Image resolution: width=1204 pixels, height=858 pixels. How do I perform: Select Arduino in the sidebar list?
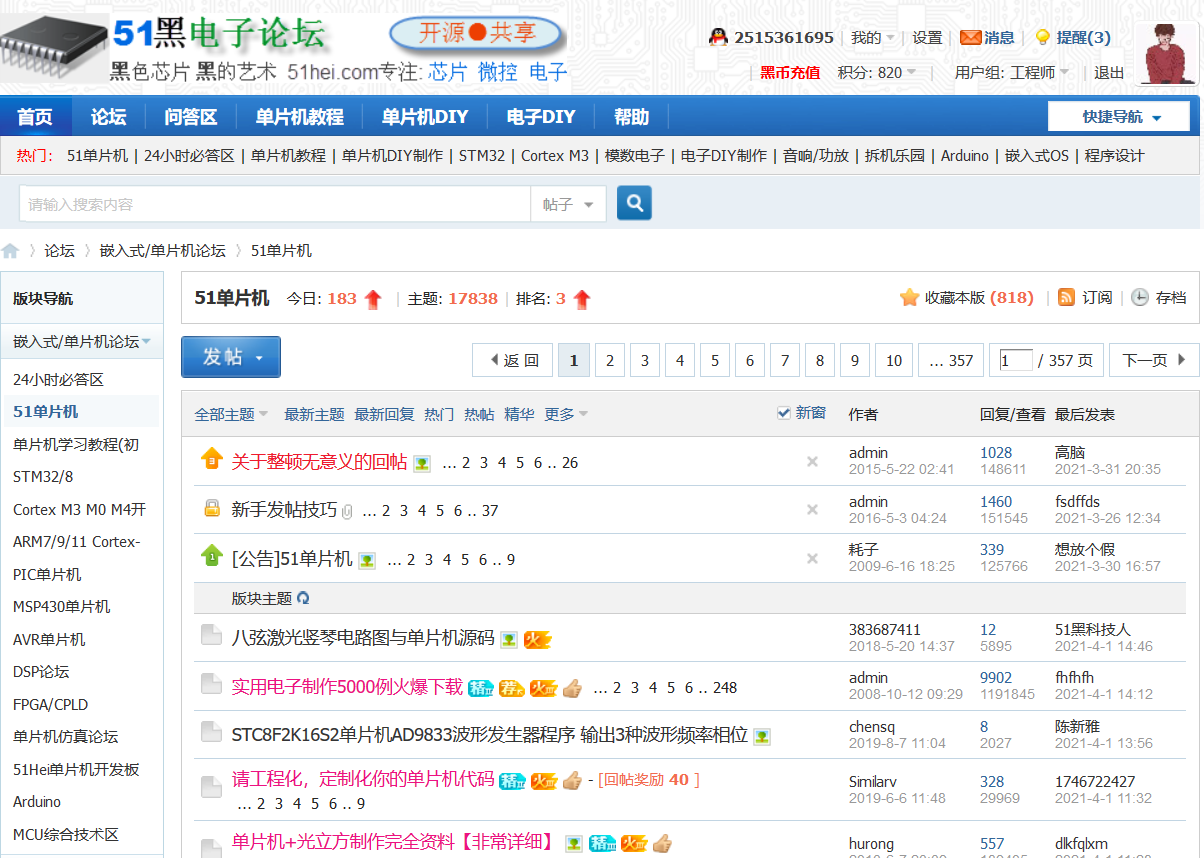click(x=37, y=801)
